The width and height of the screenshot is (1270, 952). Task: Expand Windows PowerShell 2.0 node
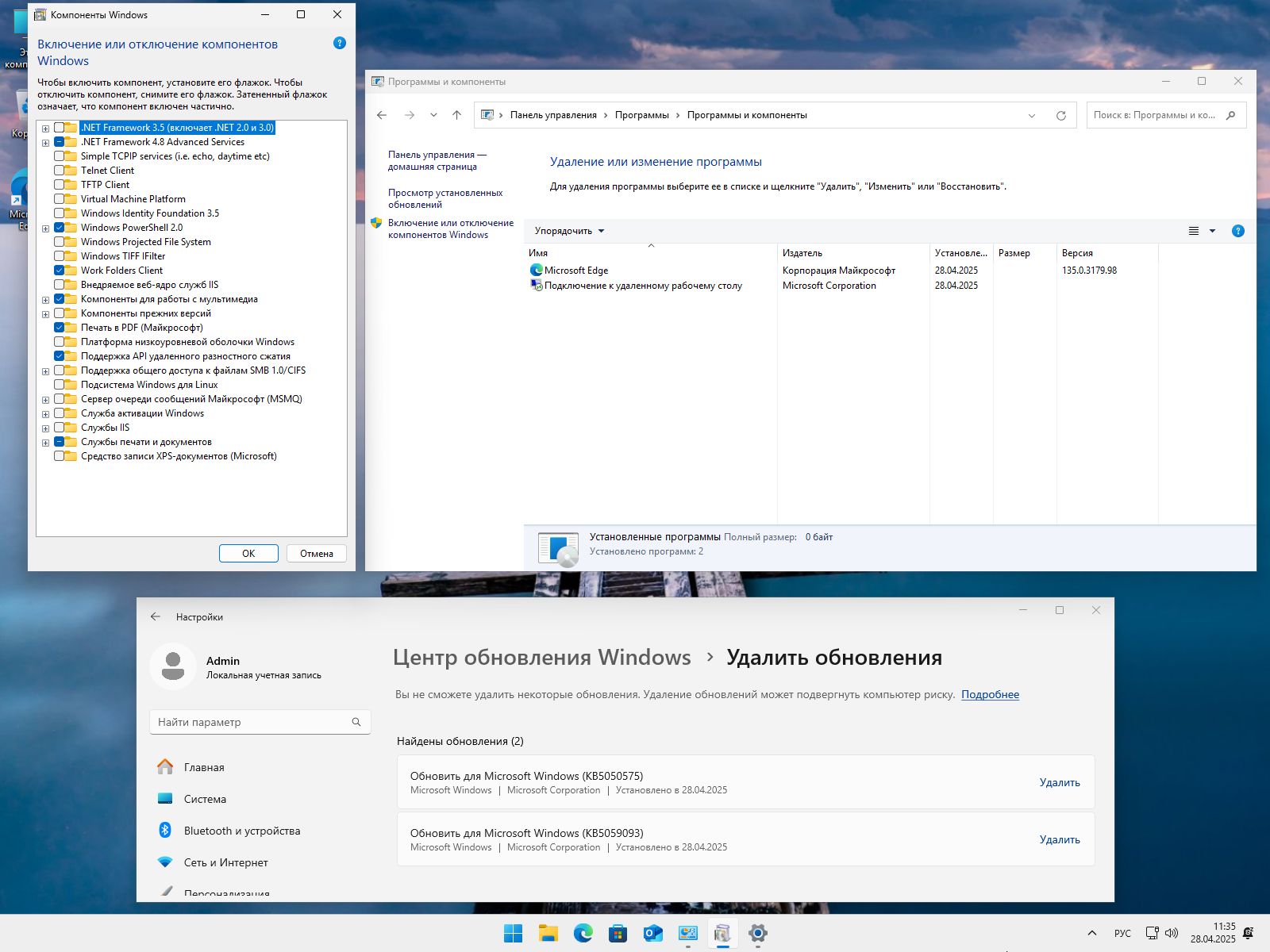click(45, 228)
